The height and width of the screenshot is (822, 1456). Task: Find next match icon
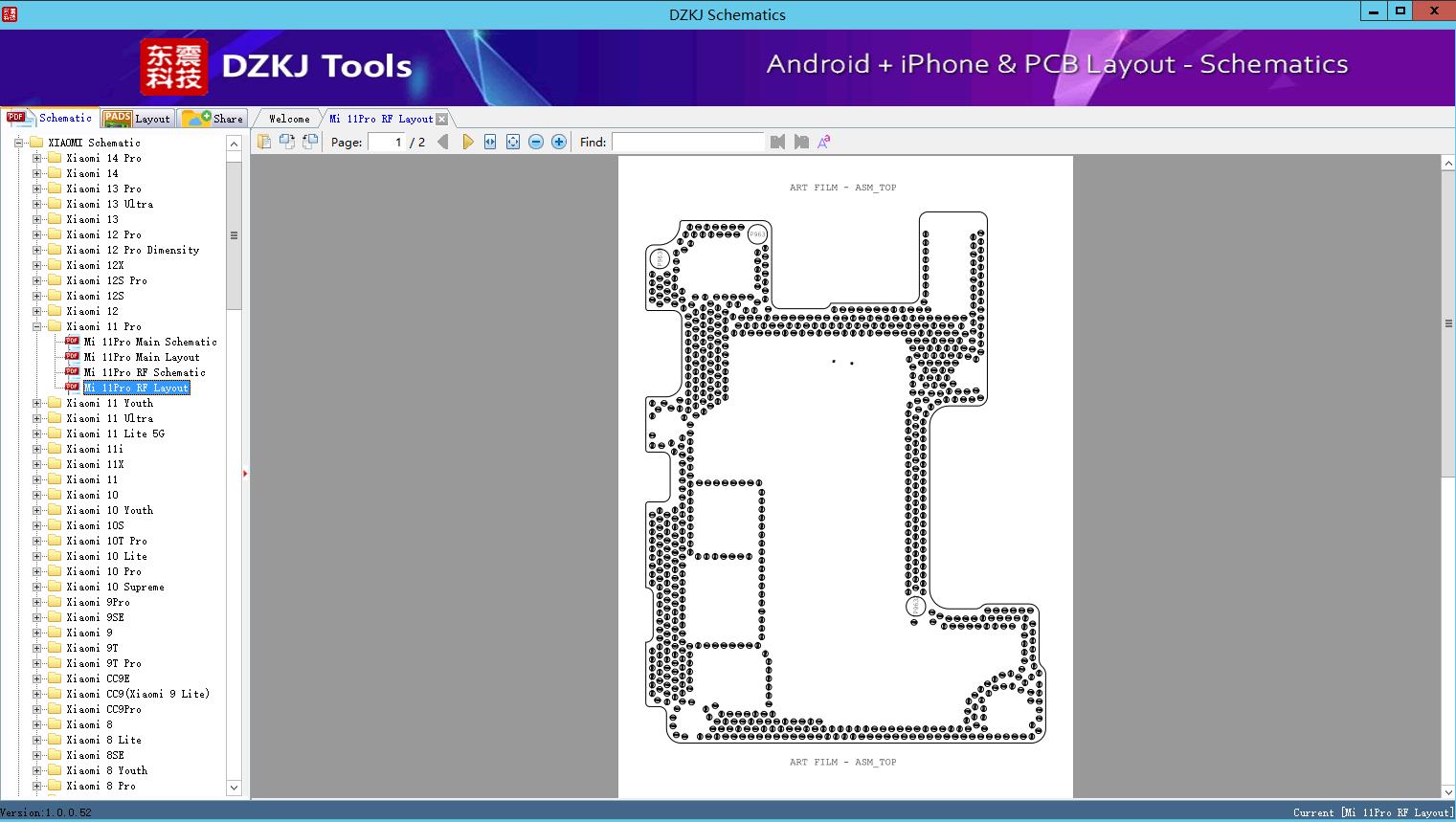pos(801,142)
